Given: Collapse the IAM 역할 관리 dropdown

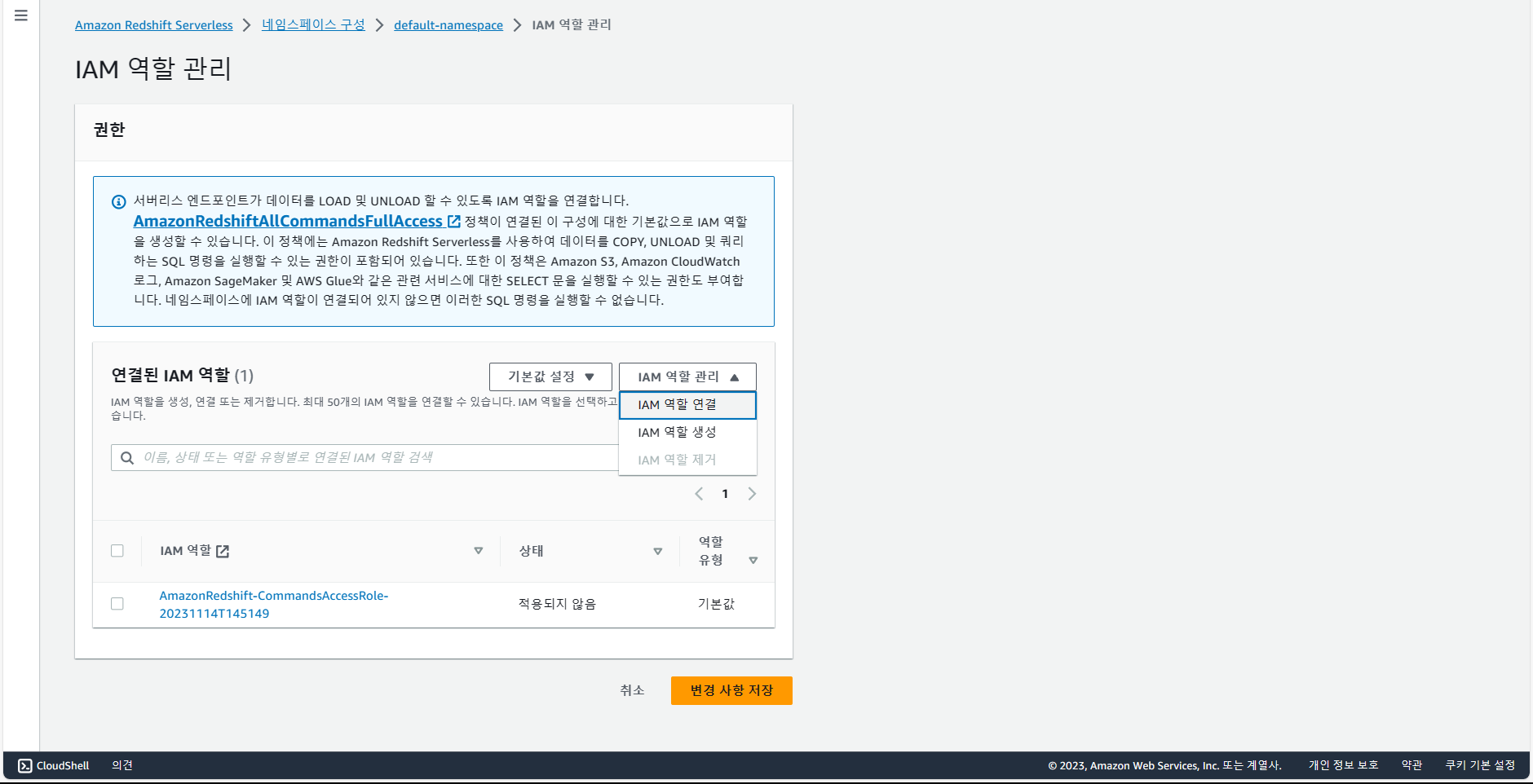Looking at the screenshot, I should [687, 377].
